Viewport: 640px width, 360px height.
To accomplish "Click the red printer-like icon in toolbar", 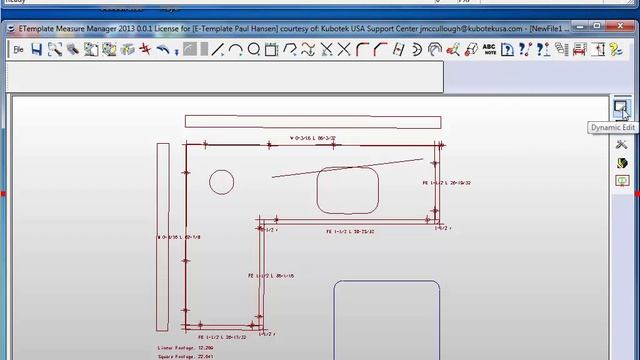I will 579,50.
